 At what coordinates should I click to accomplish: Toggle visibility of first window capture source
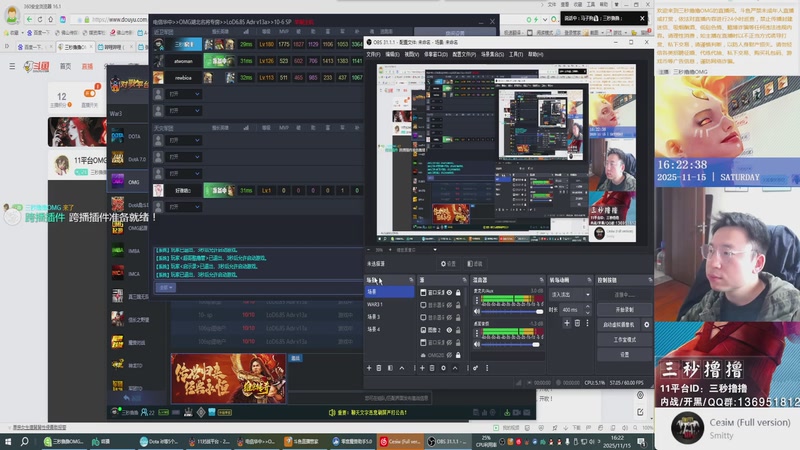pos(449,292)
